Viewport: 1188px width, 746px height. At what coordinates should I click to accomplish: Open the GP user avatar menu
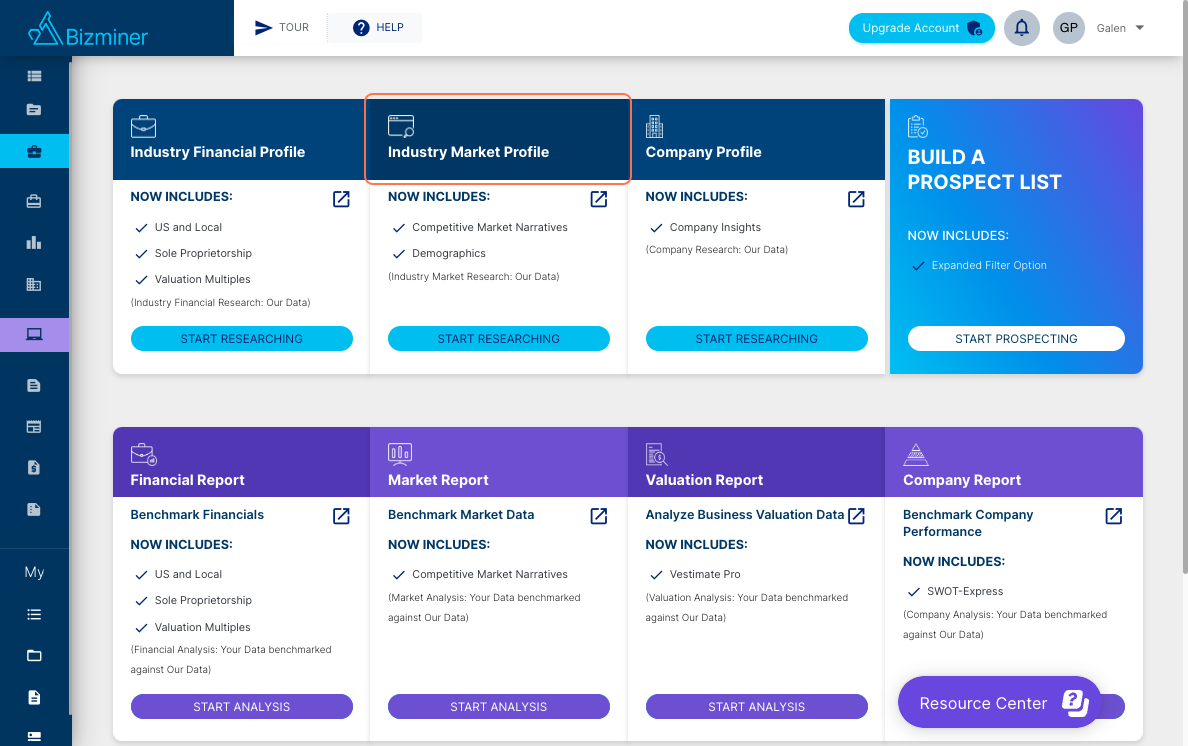[1068, 28]
